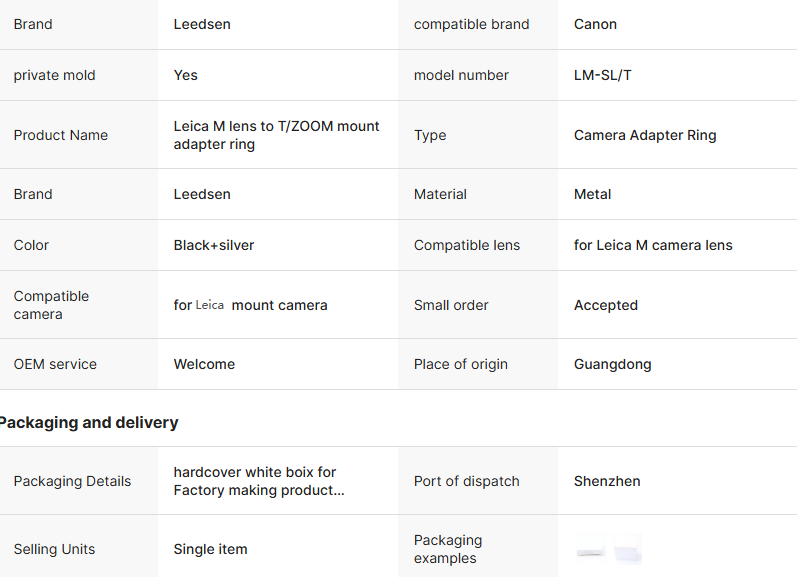This screenshot has width=797, height=577.
Task: Click the 'Guangdong' place of origin value
Action: point(612,364)
